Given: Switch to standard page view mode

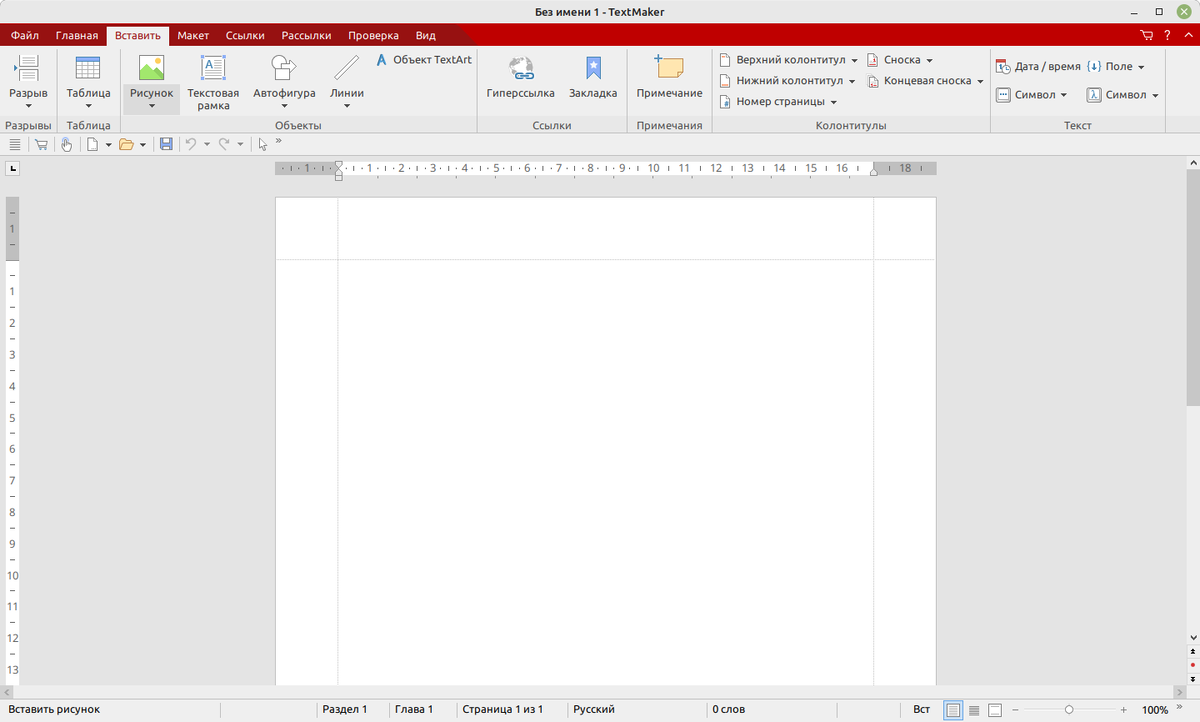Looking at the screenshot, I should [x=953, y=710].
